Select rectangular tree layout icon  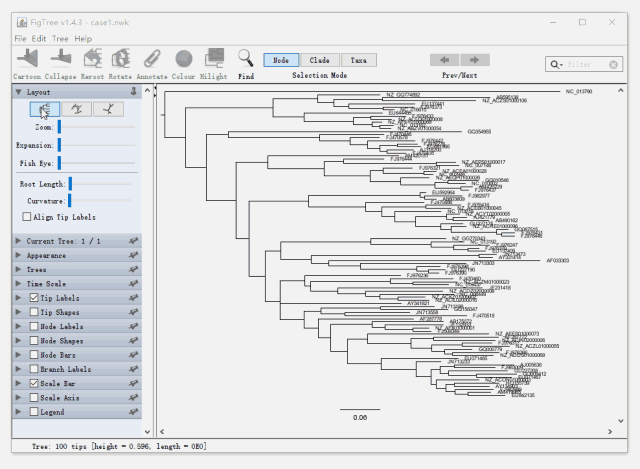[x=45, y=109]
